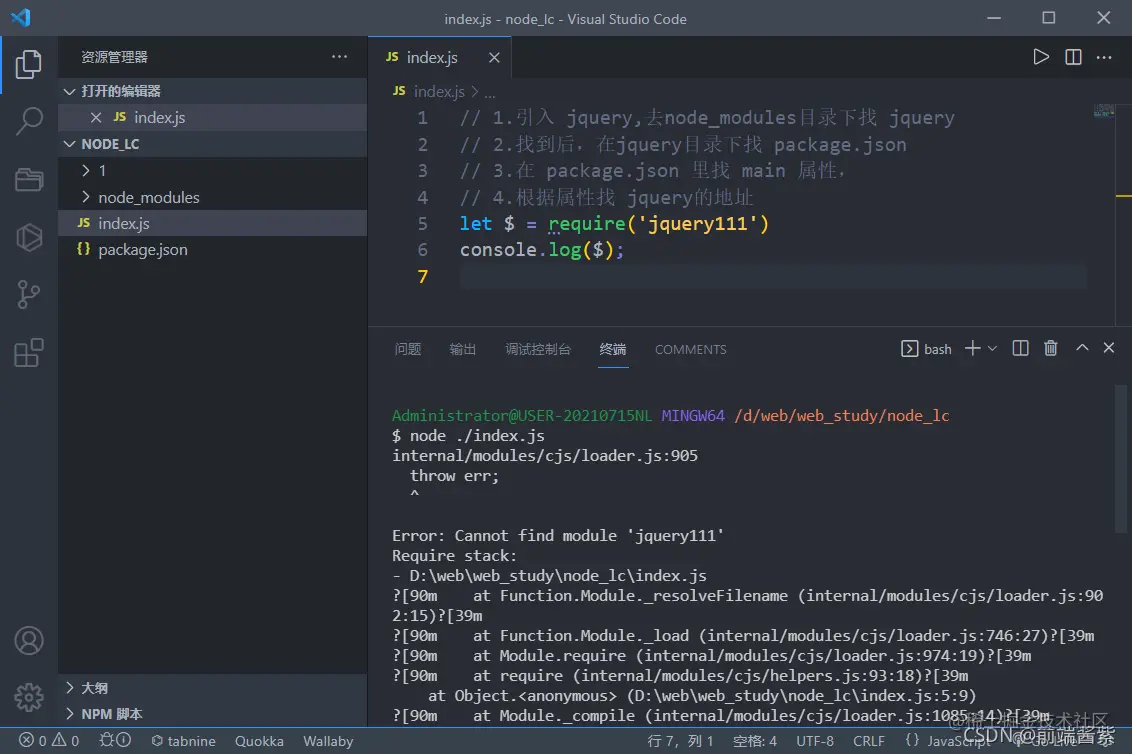Switch to the 终端 (Terminal) tab
Viewport: 1132px width, 754px height.
click(x=613, y=349)
